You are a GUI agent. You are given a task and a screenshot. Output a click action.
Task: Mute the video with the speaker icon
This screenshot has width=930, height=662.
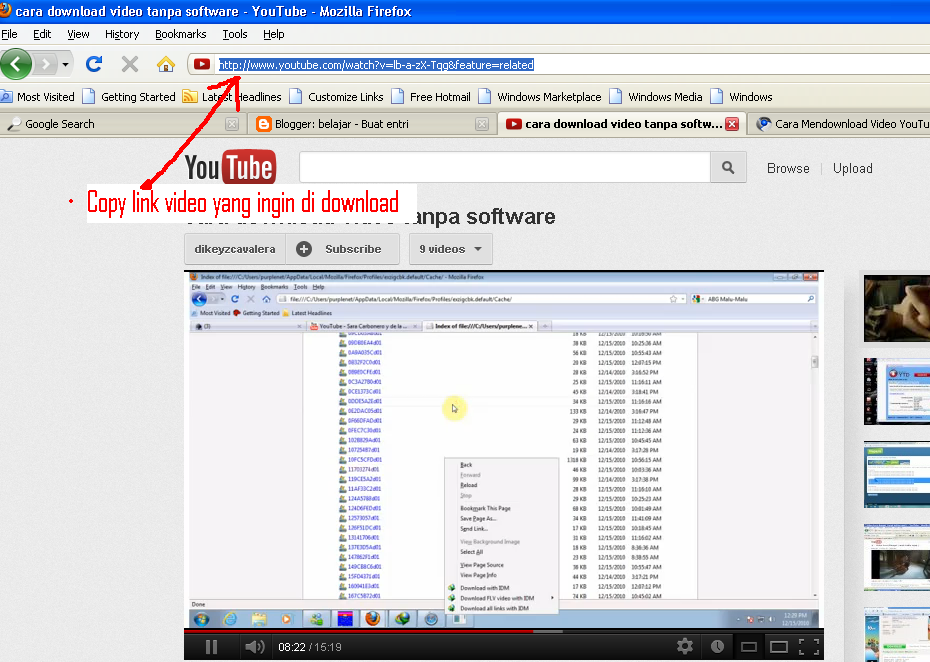tap(255, 647)
